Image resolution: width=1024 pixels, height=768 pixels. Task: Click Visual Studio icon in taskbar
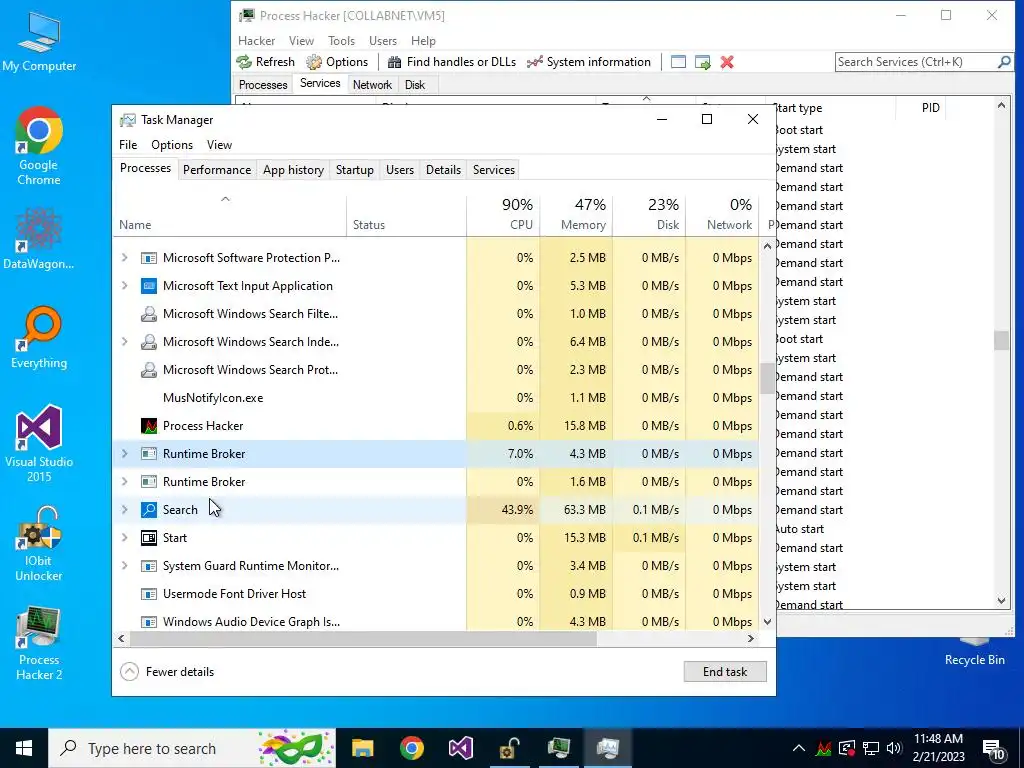pos(461,748)
